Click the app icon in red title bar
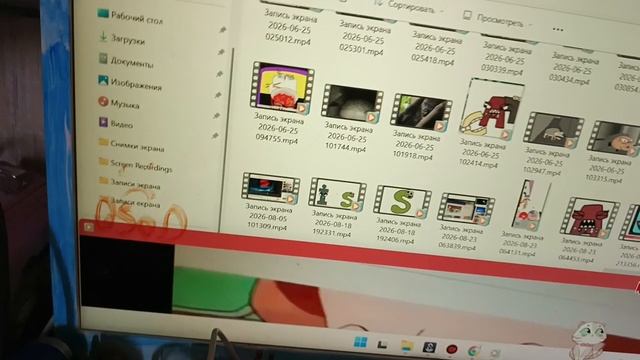 click(x=89, y=227)
